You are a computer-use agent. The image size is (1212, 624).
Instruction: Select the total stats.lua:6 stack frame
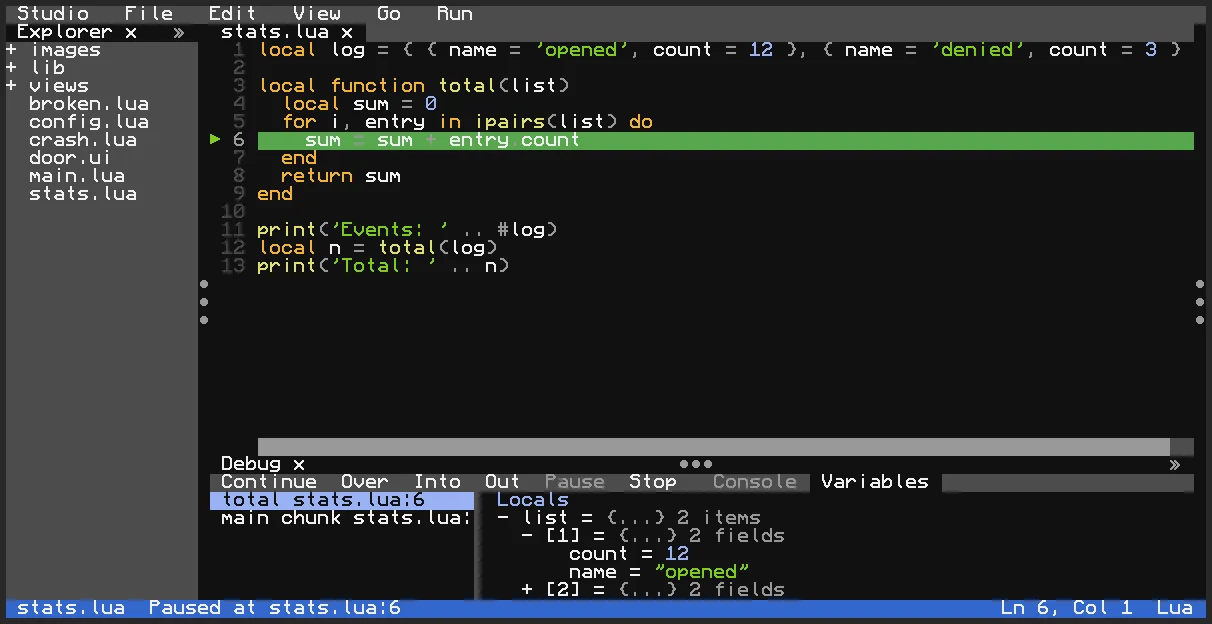point(342,500)
